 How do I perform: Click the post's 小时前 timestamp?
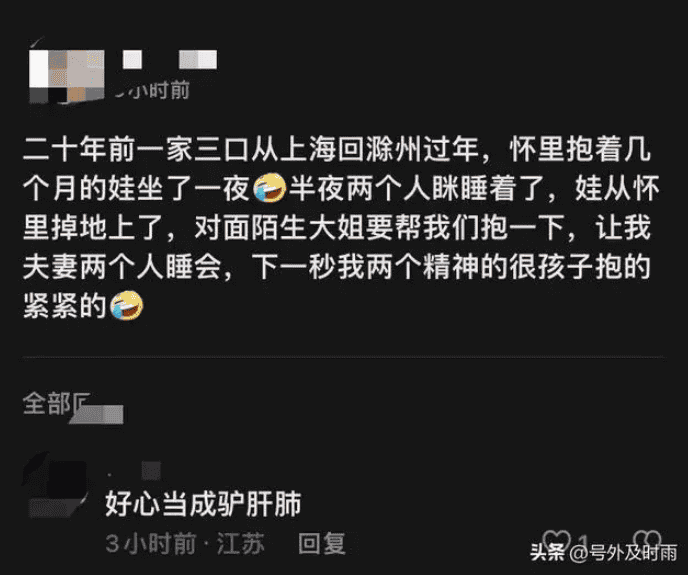[152, 90]
